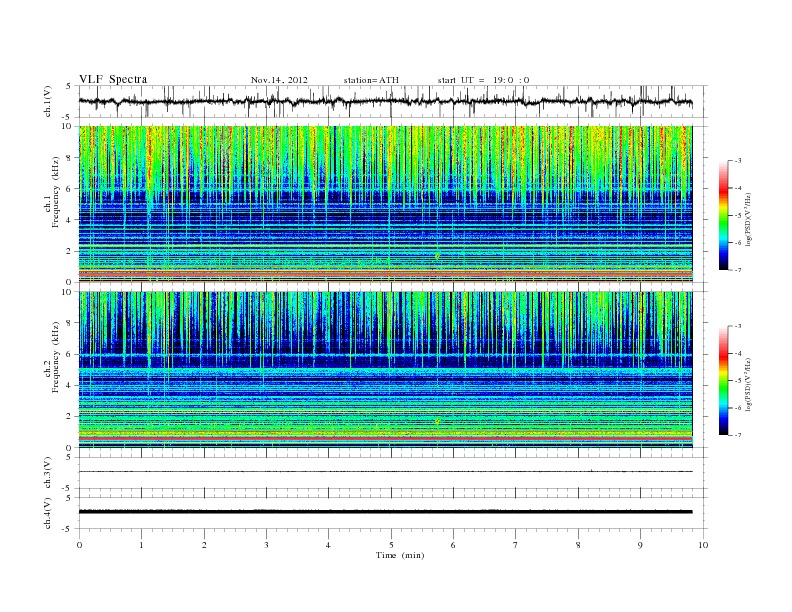Click time axis tick label "7"

click(x=516, y=545)
